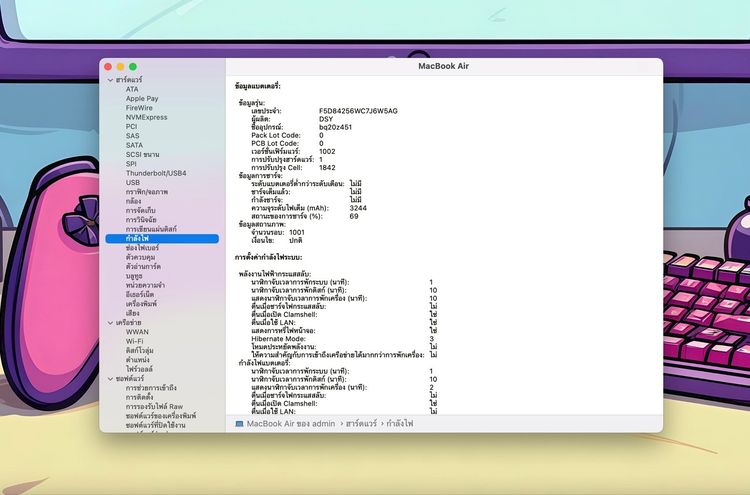Viewport: 750px width, 495px height.
Task: Select the กำลังไฟ (Power) sidebar item
Action: (x=139, y=239)
